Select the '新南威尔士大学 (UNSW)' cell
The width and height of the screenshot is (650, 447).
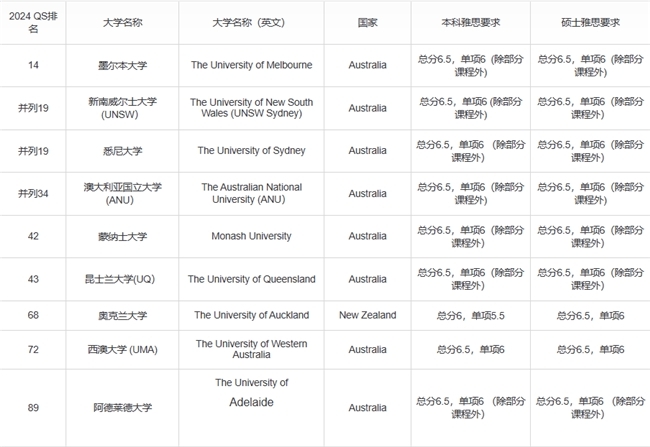[122, 108]
